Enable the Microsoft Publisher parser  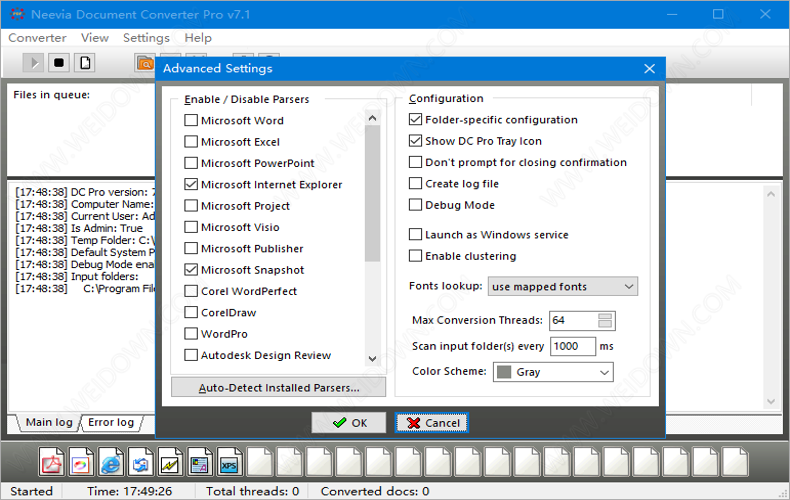[191, 248]
